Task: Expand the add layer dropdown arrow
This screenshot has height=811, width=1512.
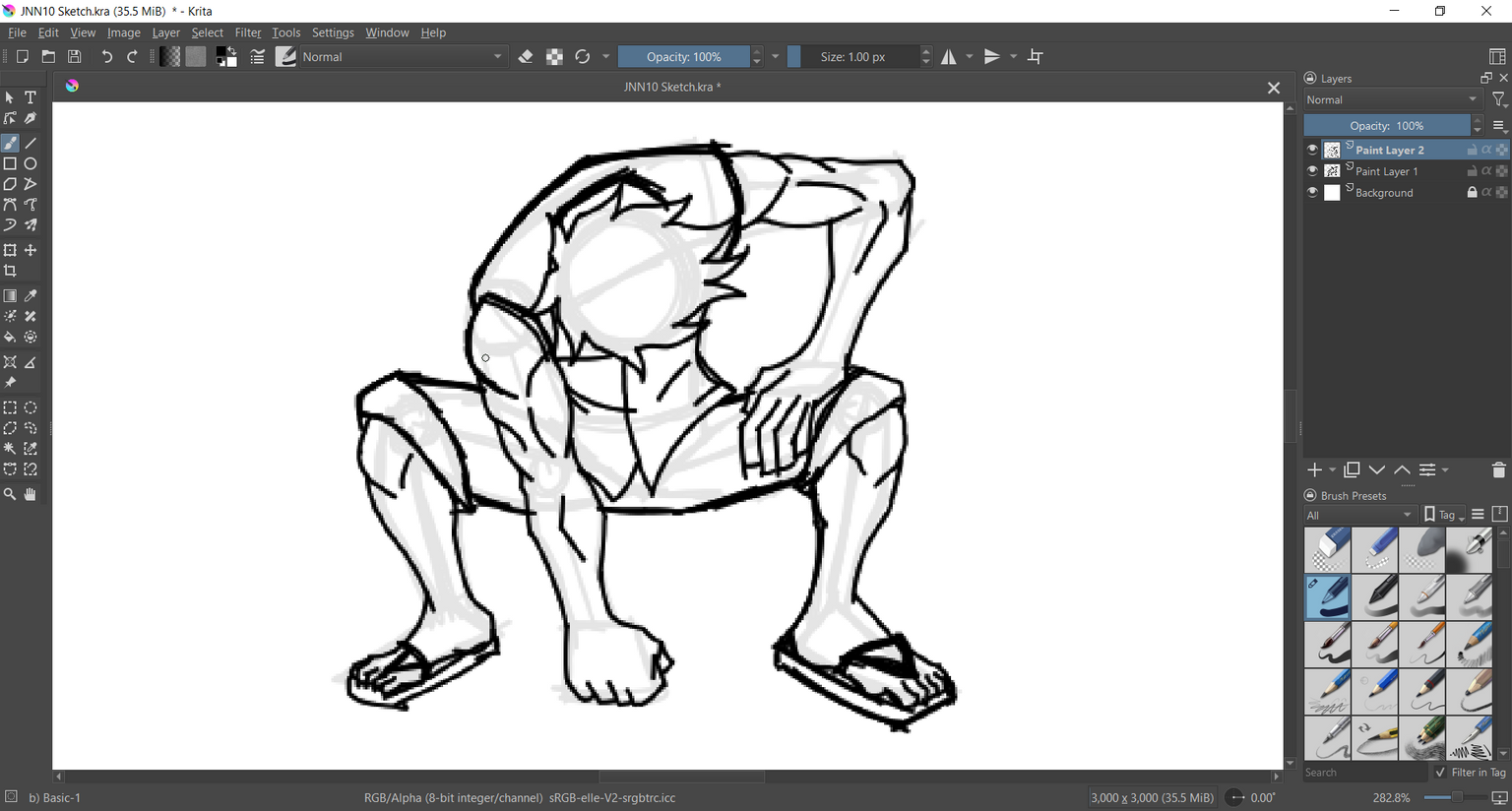Action: [1333, 470]
